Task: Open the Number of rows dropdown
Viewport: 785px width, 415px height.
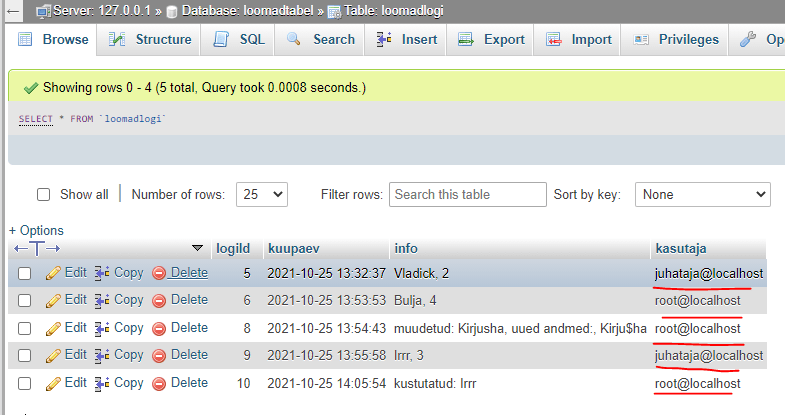Action: (x=262, y=195)
